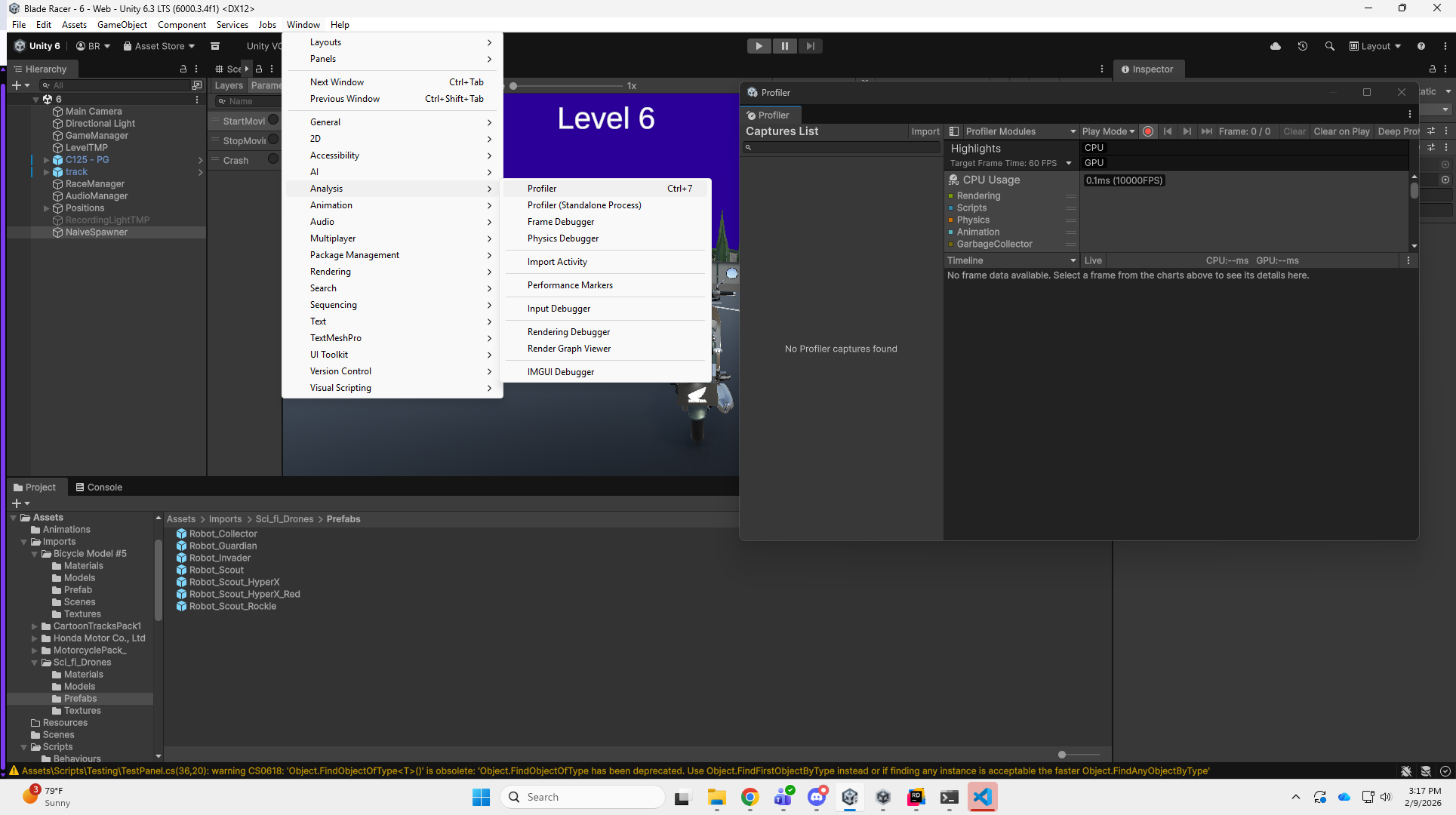Switch to the Console tab
The image size is (1456, 815).
click(99, 487)
